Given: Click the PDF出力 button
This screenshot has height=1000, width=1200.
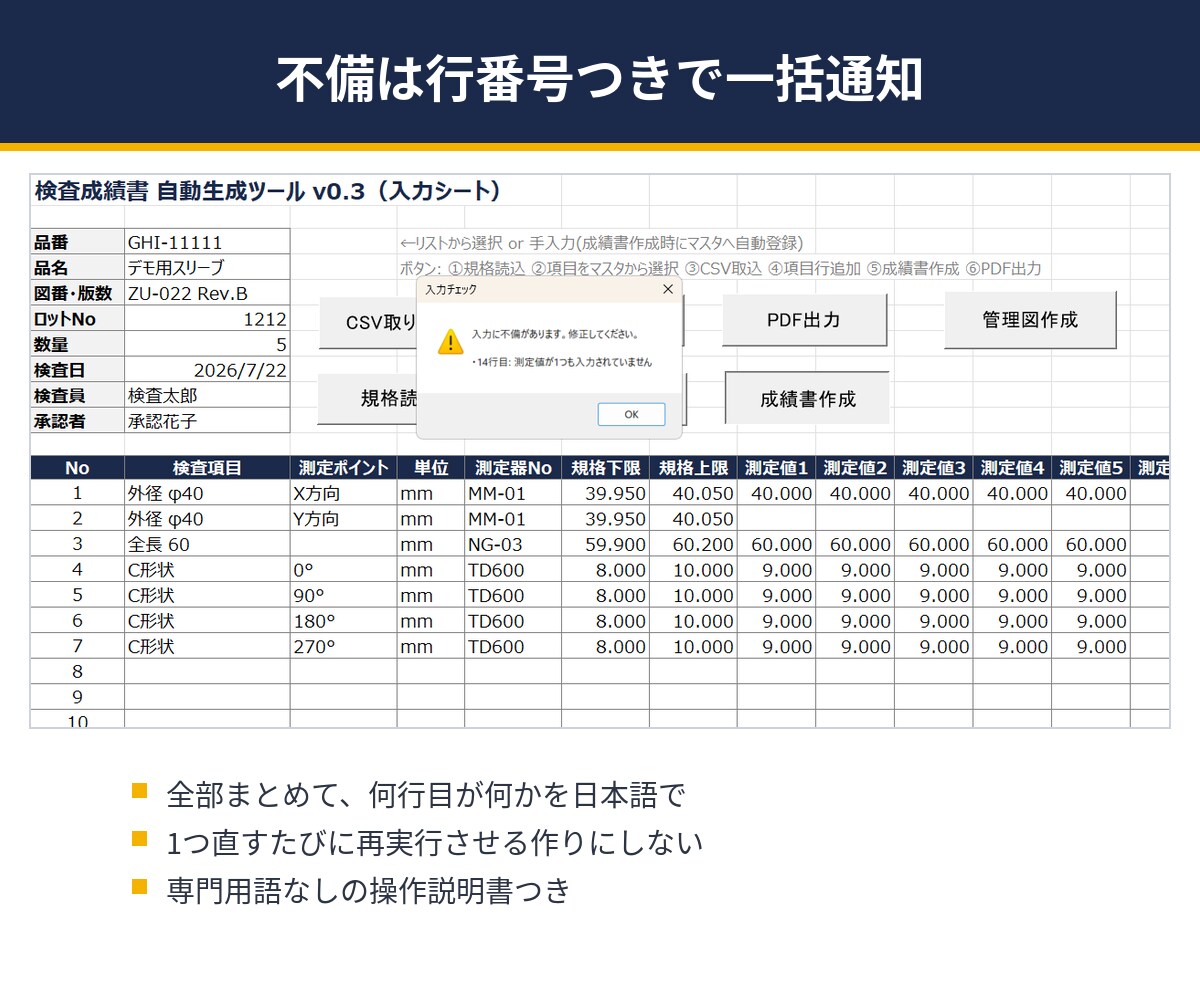Looking at the screenshot, I should point(804,320).
